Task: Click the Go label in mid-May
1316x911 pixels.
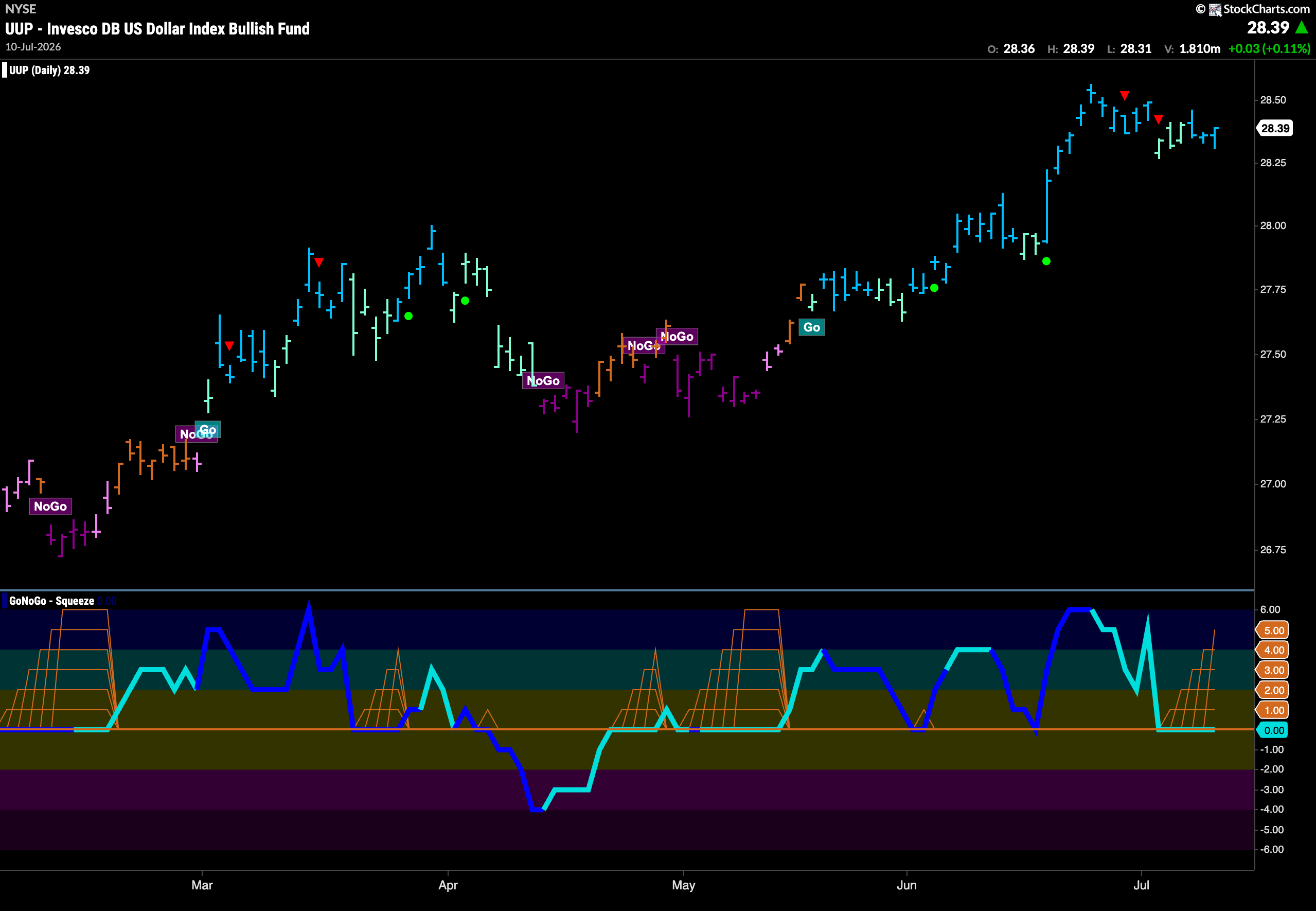Action: tap(812, 328)
